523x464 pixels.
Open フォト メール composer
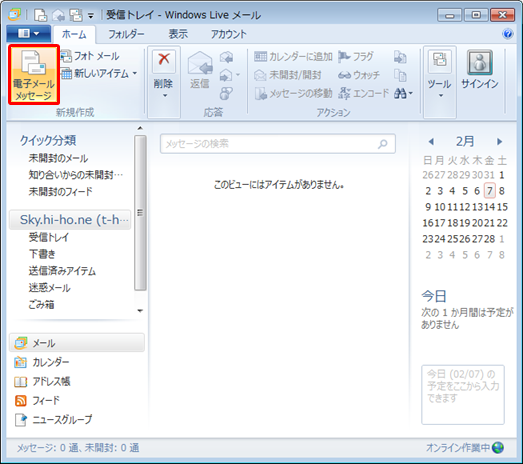click(x=90, y=56)
